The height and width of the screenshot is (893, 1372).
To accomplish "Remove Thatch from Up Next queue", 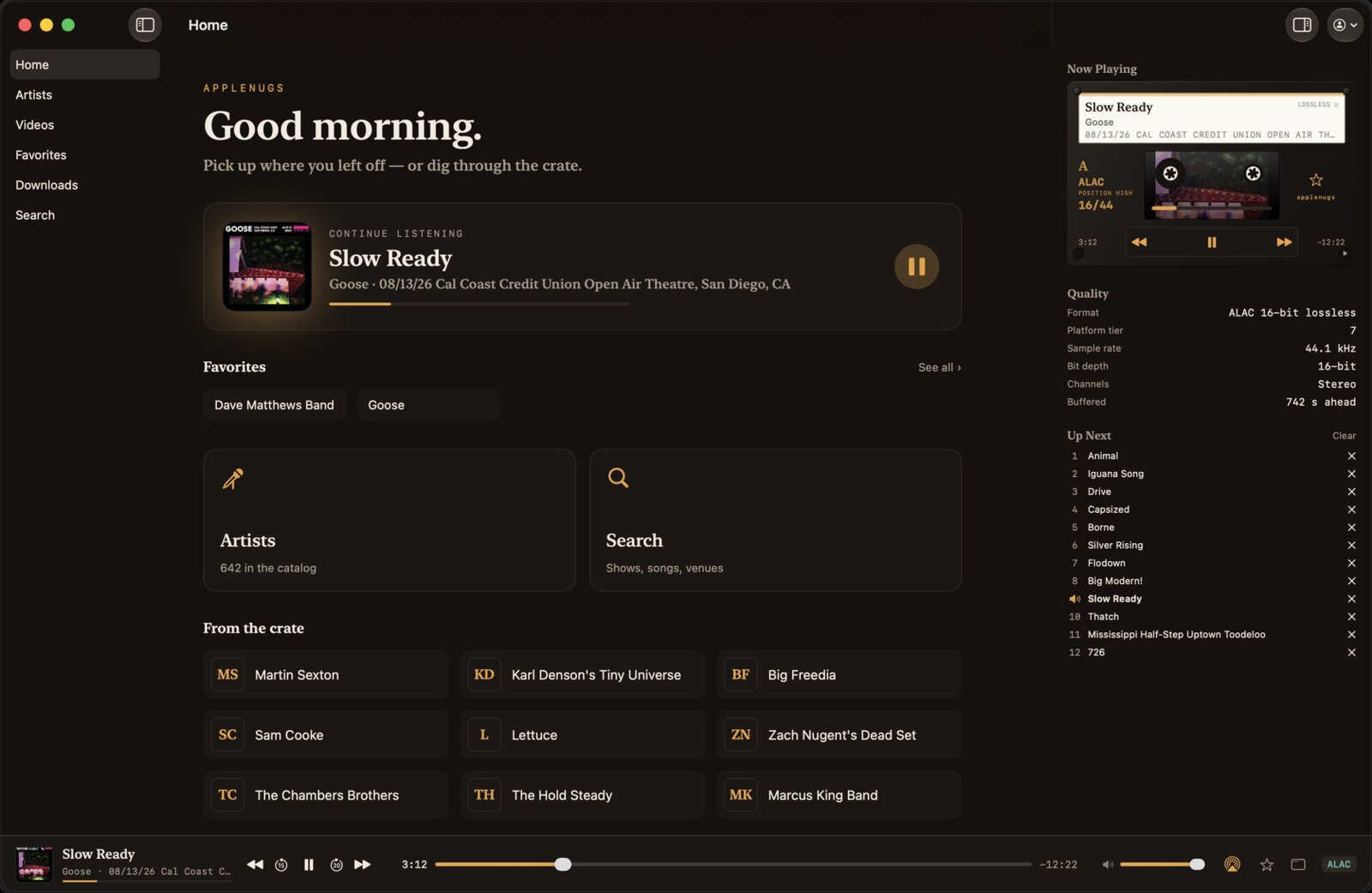I will point(1351,617).
